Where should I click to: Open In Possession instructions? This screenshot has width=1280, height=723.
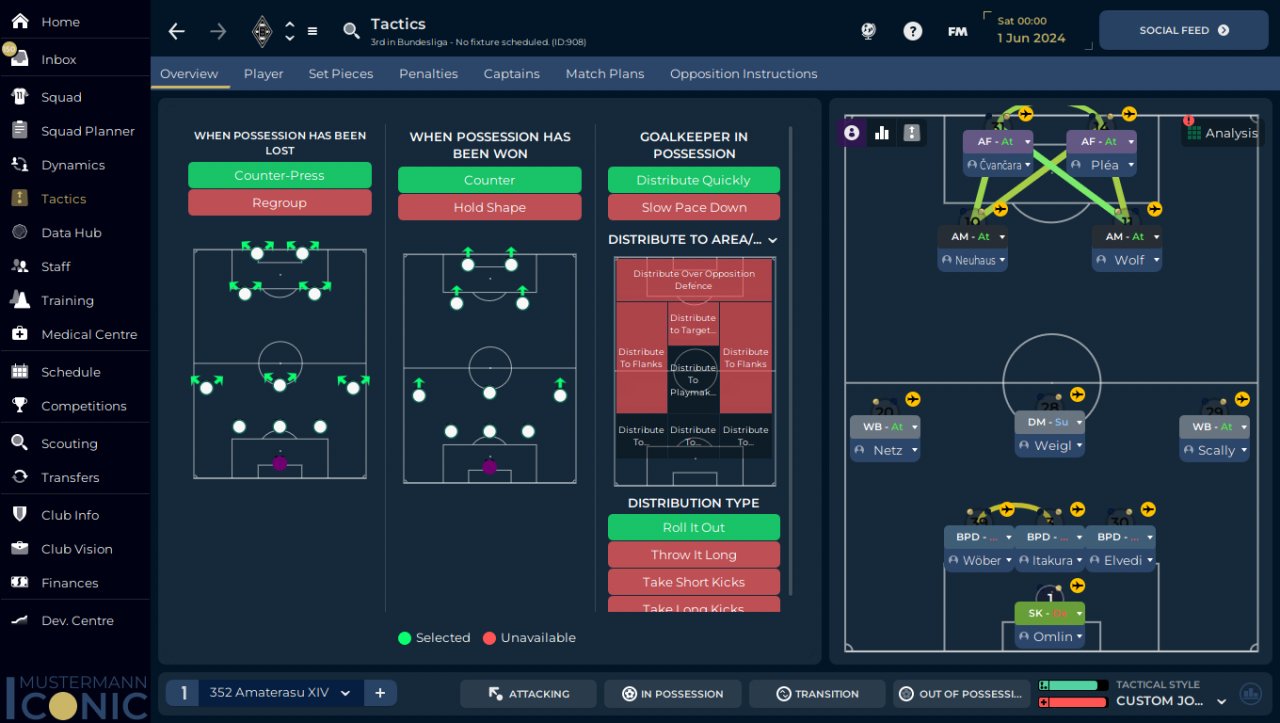672,694
